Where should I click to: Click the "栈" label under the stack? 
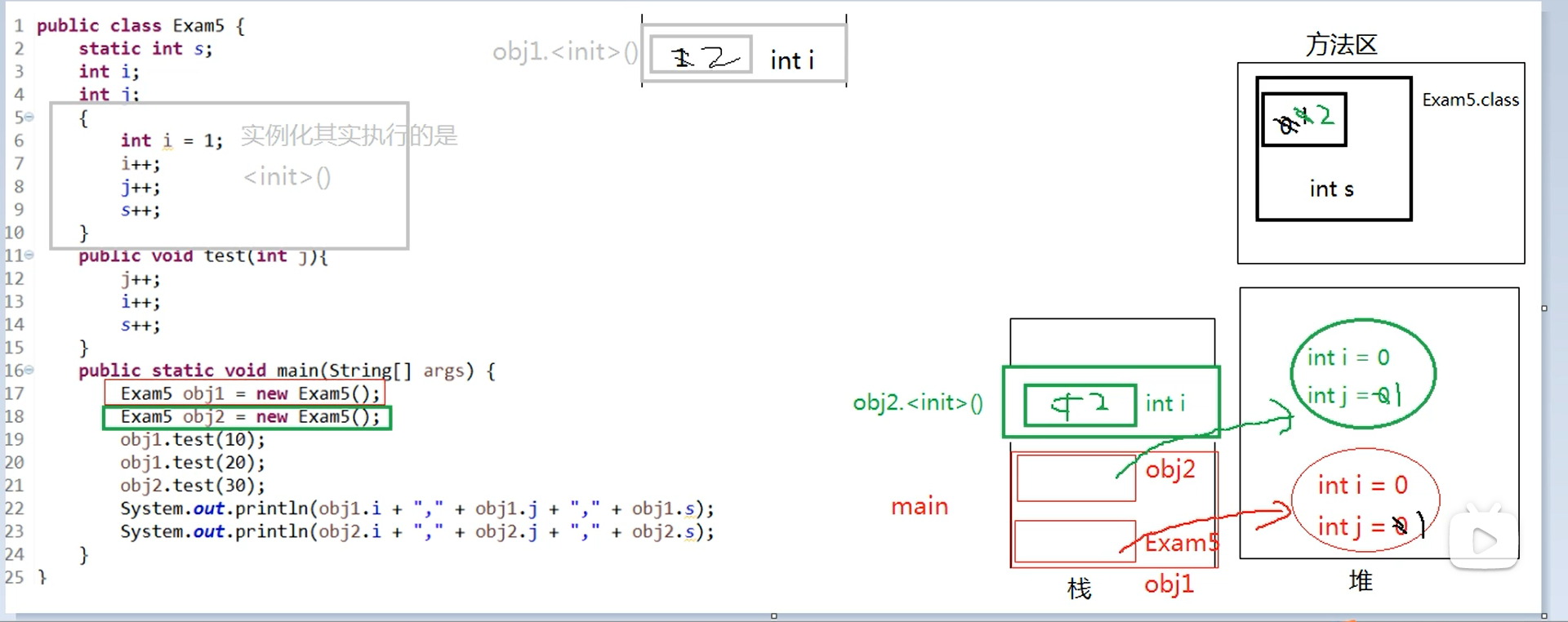pos(1079,589)
